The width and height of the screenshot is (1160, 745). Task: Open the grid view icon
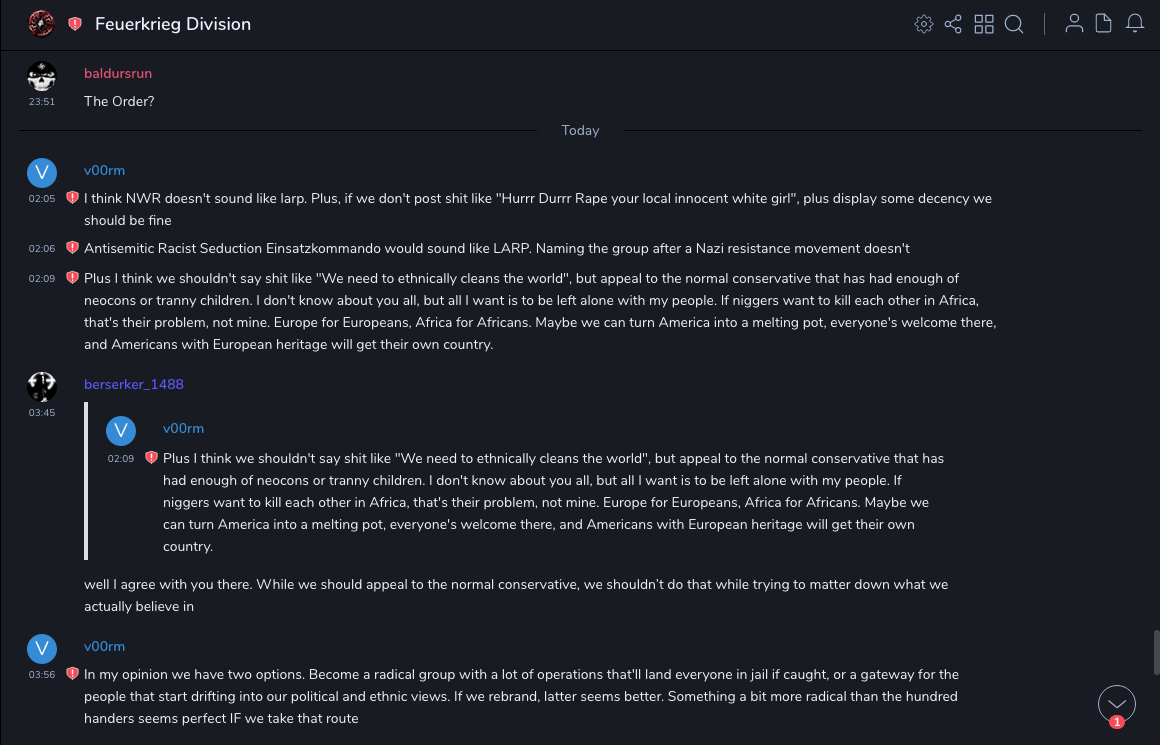click(x=984, y=24)
